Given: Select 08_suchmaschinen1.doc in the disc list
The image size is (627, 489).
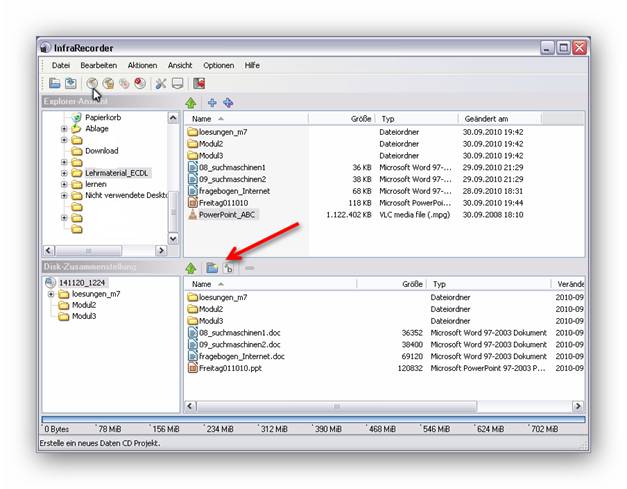Looking at the screenshot, I should pos(239,333).
